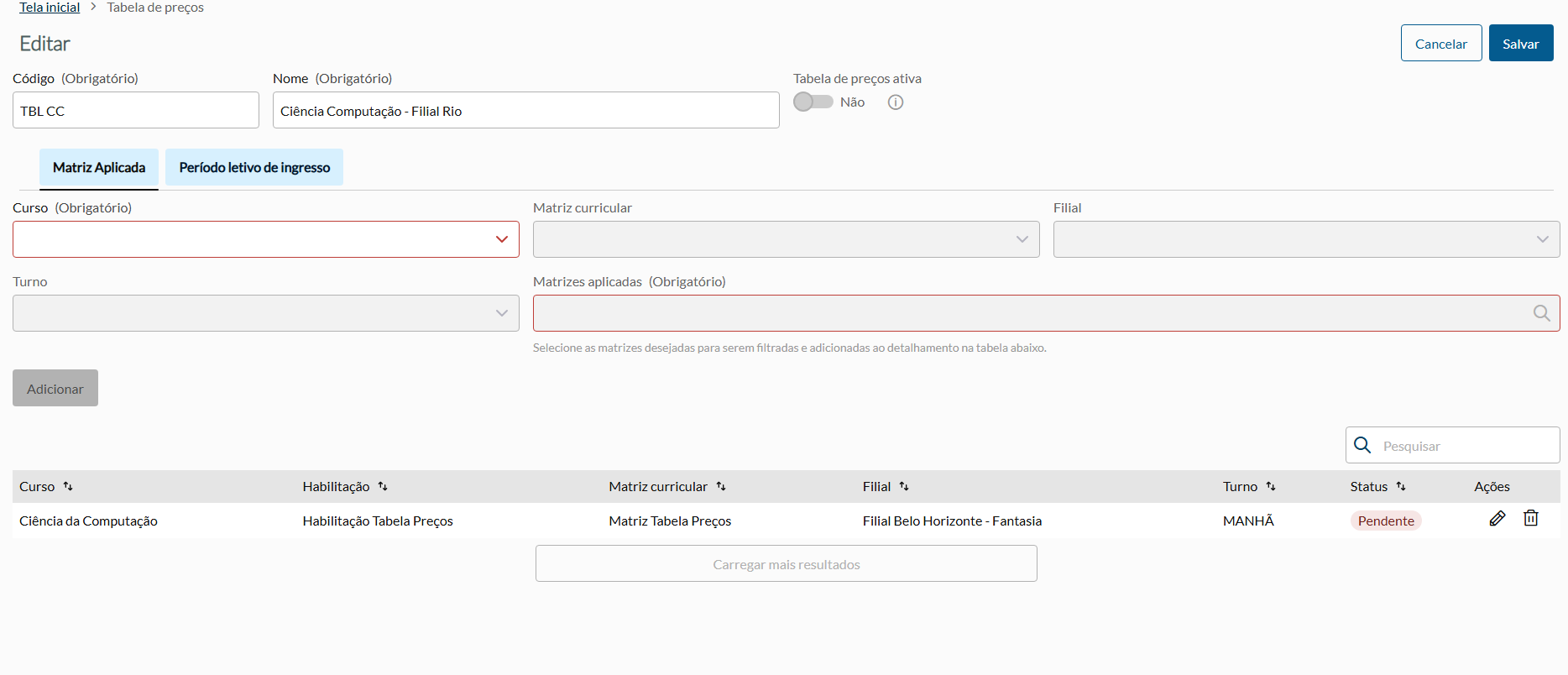Switch to Período letivo de ingresso tab
The height and width of the screenshot is (675, 1568).
coord(254,167)
